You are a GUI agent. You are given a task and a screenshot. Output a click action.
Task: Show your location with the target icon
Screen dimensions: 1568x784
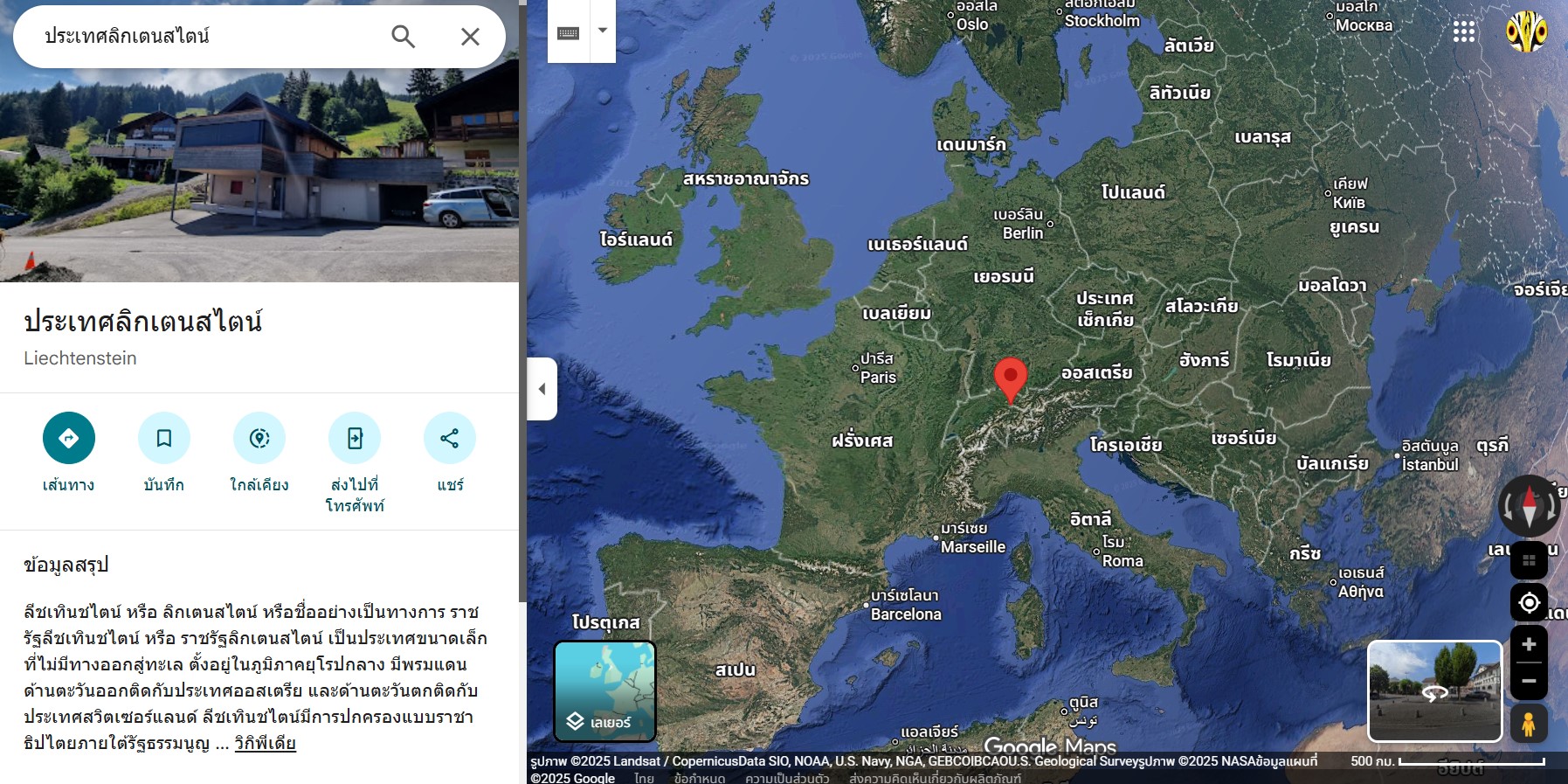pyautogui.click(x=1529, y=603)
